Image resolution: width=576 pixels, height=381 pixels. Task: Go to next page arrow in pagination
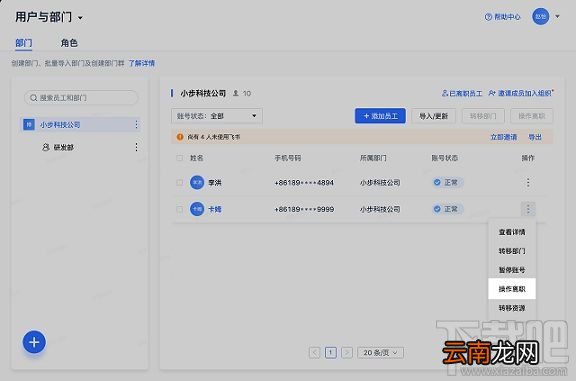point(347,353)
